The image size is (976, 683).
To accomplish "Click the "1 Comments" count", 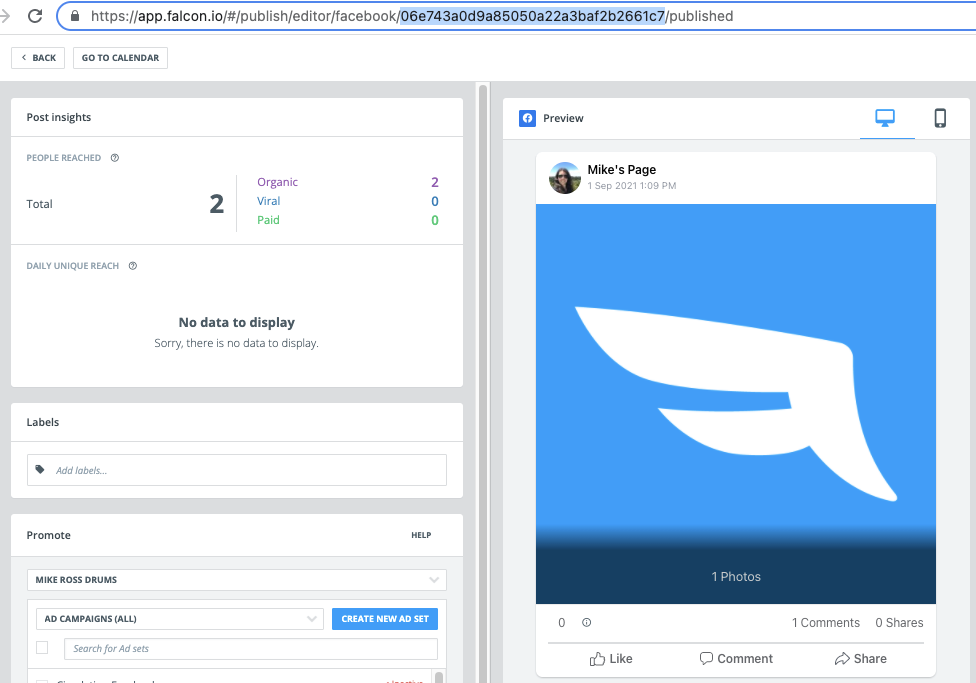I will (825, 623).
